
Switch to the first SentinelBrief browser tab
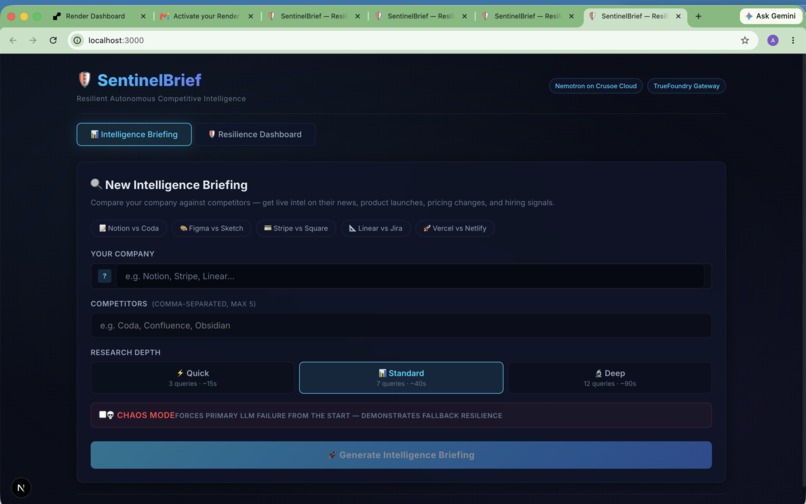pyautogui.click(x=314, y=16)
